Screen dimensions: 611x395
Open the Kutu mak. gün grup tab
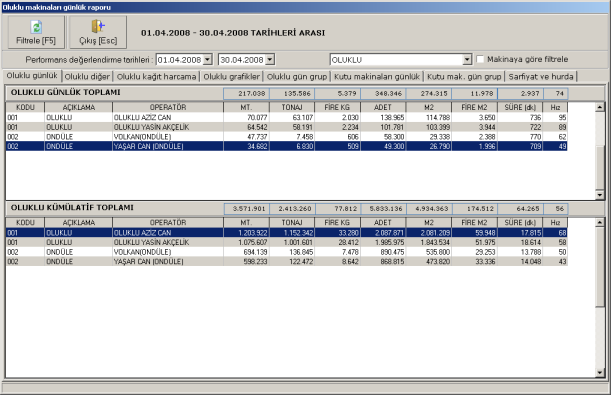(464, 77)
